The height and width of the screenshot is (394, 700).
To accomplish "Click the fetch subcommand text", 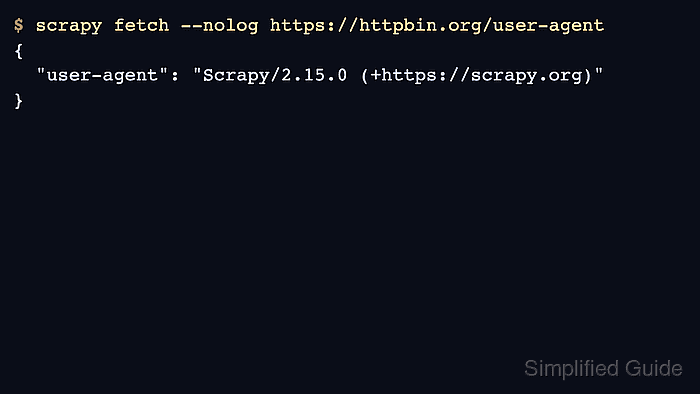I will [142, 25].
